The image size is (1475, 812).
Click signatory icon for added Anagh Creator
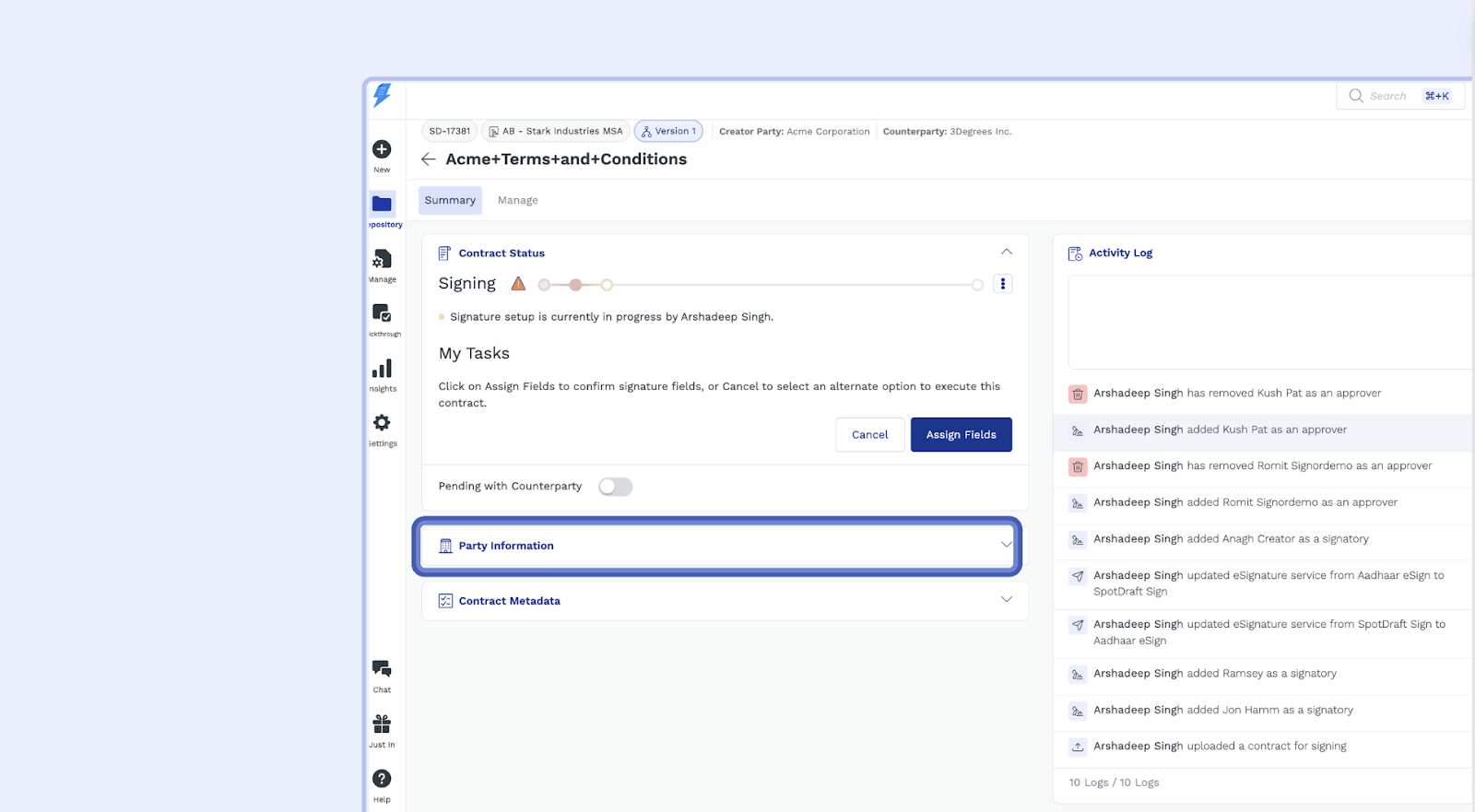(x=1078, y=540)
